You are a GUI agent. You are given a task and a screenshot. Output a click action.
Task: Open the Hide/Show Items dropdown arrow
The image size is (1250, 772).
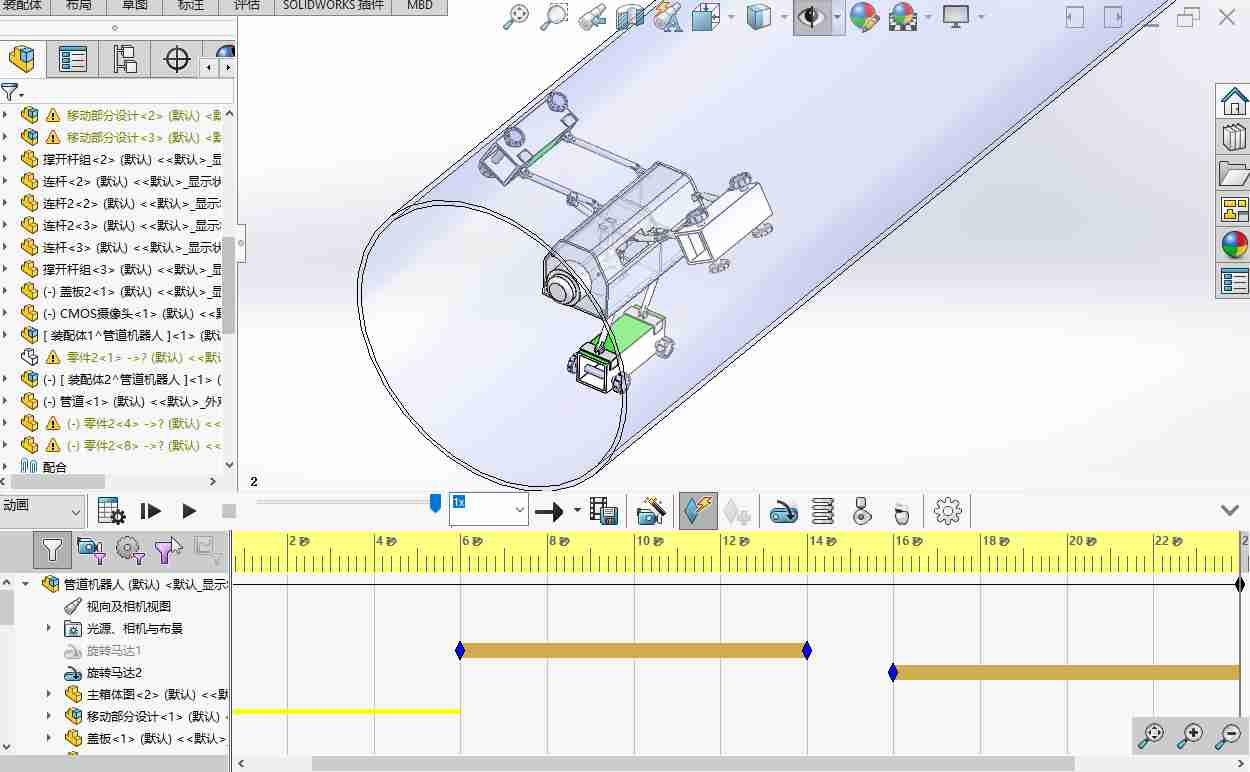coord(837,17)
